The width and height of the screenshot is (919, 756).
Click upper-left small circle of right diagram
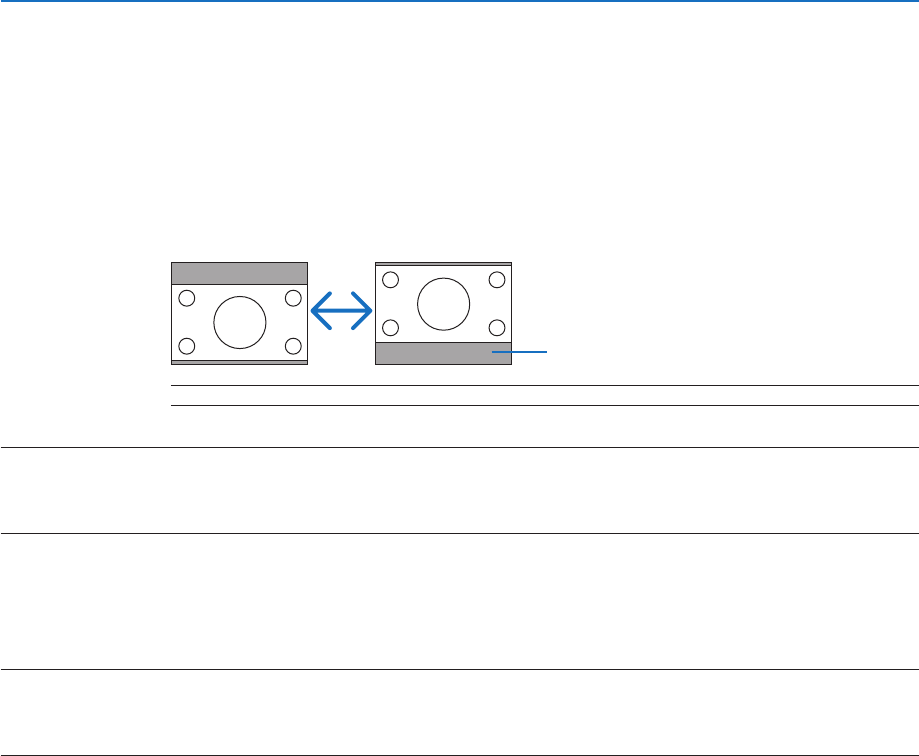tap(390, 280)
